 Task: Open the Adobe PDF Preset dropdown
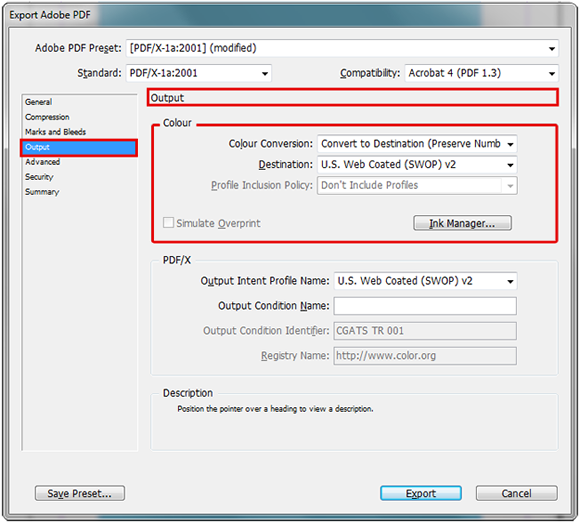pyautogui.click(x=342, y=48)
